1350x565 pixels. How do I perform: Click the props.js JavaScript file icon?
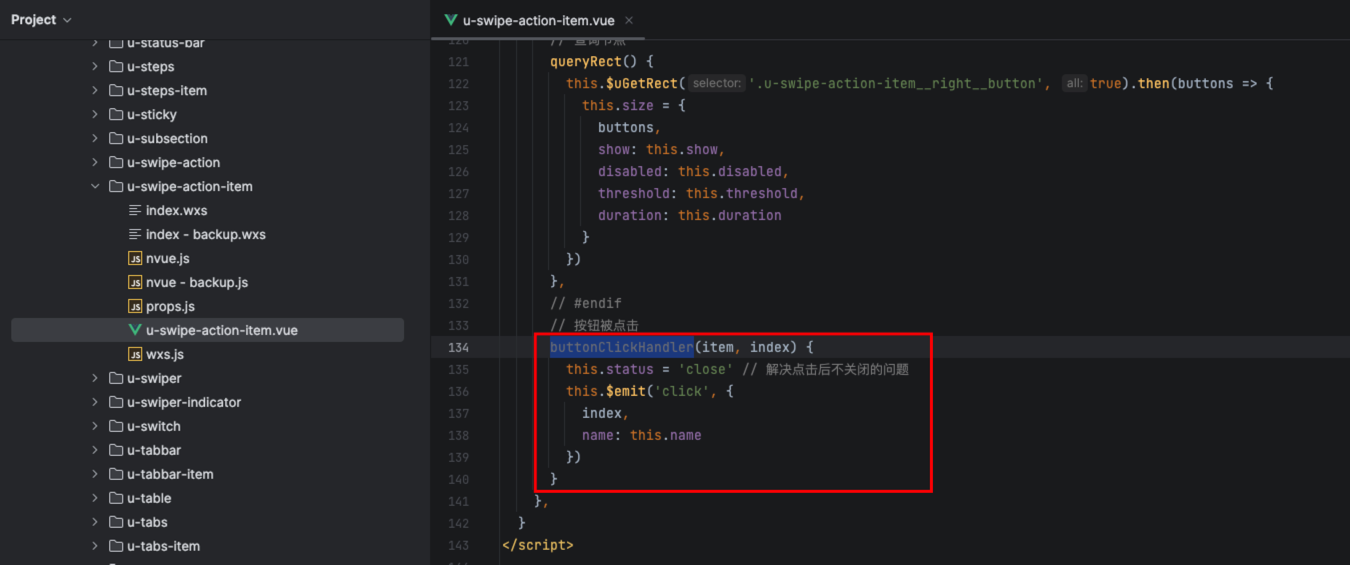tap(135, 306)
